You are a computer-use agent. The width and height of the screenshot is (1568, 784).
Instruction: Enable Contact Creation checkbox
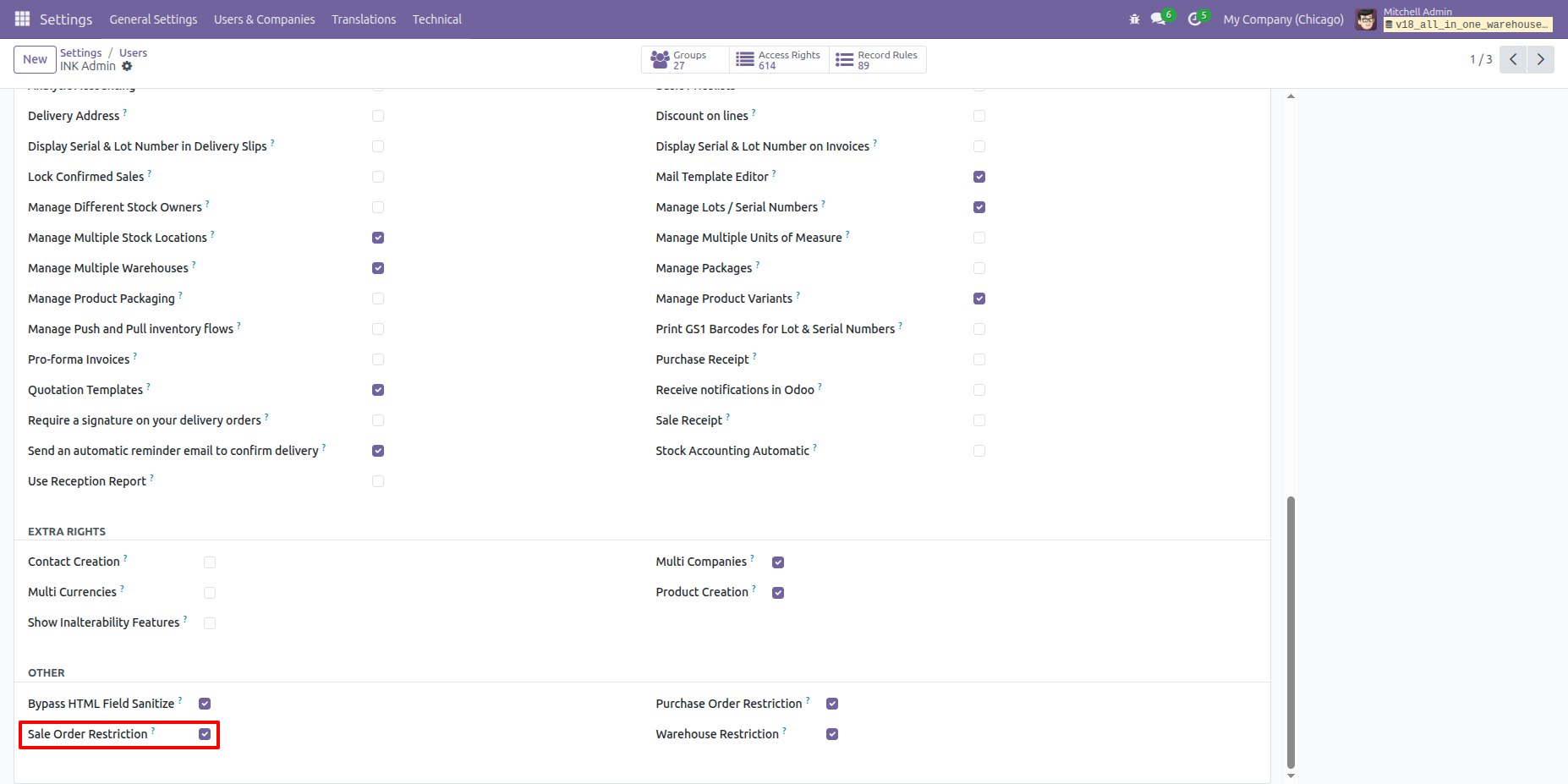[x=210, y=562]
